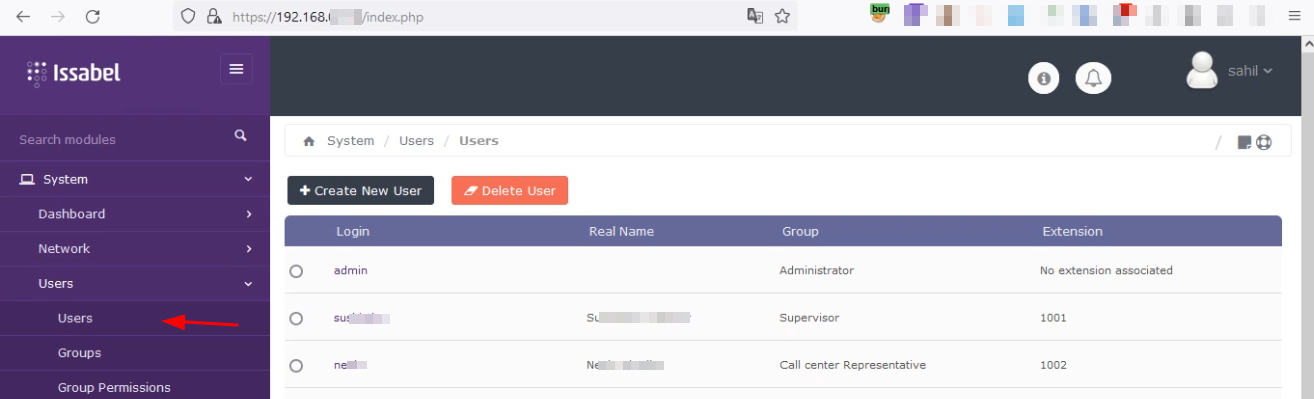Viewport: 1314px width, 399px height.
Task: Go back with the browser back arrow
Action: [23, 16]
